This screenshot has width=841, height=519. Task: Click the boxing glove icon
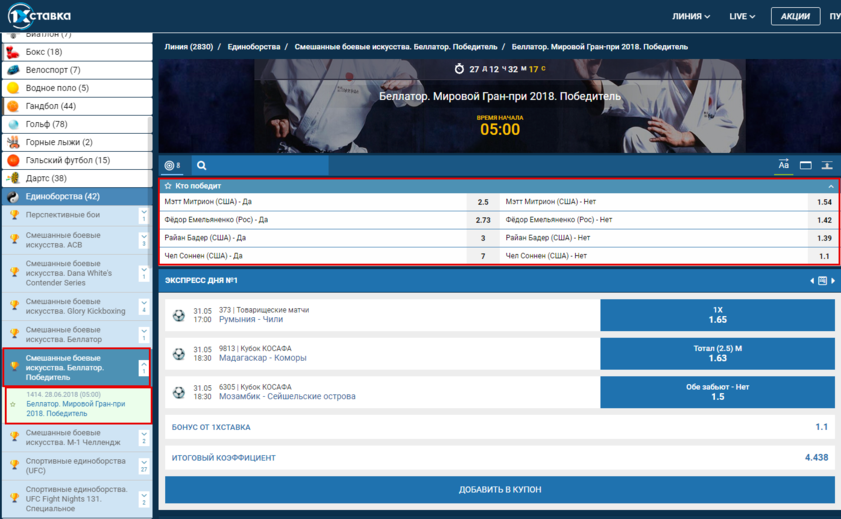coord(13,52)
